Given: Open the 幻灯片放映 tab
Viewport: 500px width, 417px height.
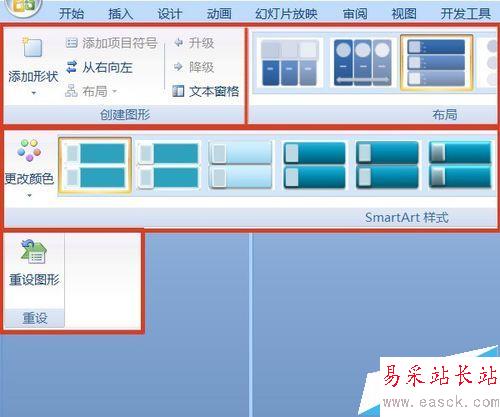Looking at the screenshot, I should click(286, 14).
